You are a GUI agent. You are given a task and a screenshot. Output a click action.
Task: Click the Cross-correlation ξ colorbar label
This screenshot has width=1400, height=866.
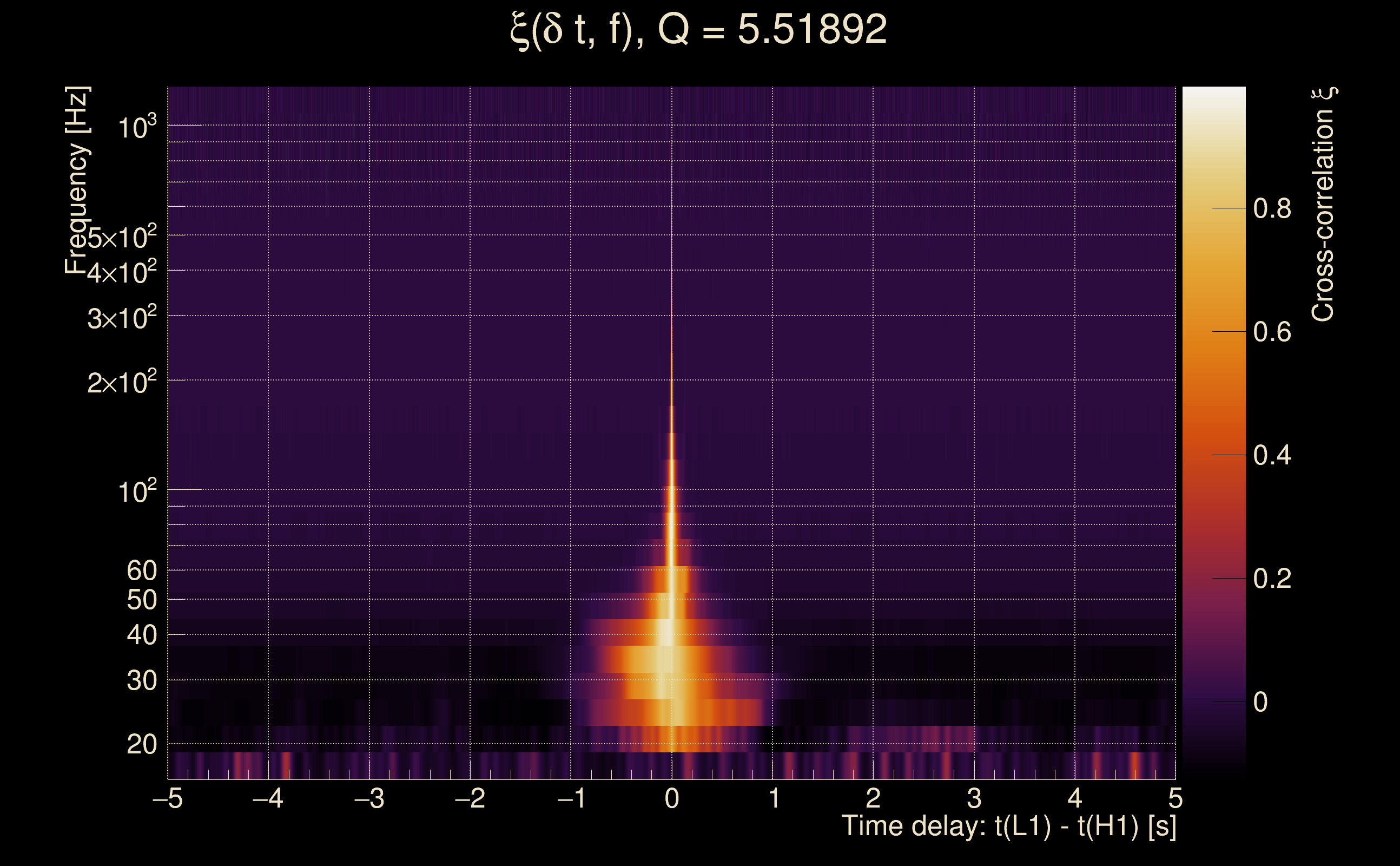click(x=1323, y=204)
